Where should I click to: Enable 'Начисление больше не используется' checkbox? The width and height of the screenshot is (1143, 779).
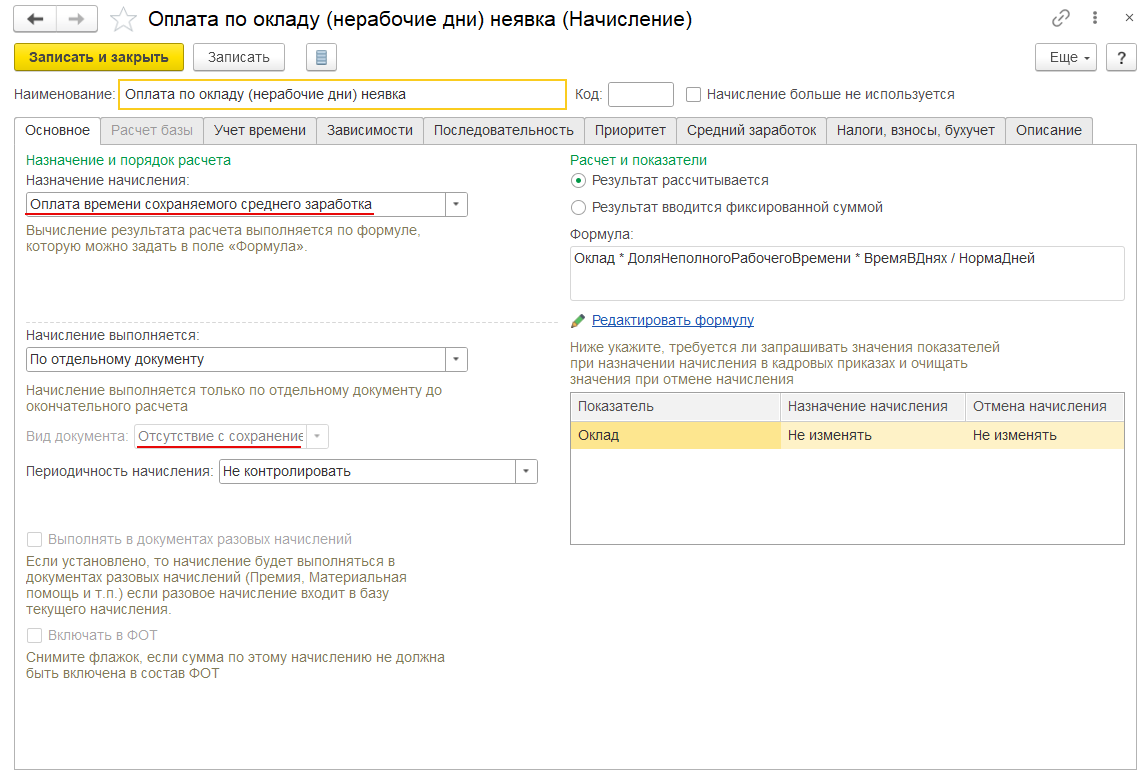(694, 94)
